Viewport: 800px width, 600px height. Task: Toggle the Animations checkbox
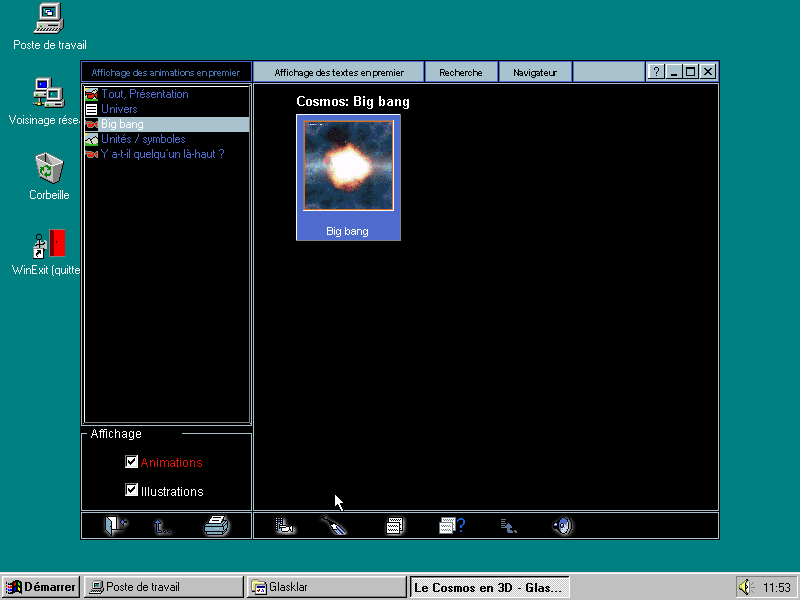pyautogui.click(x=131, y=462)
